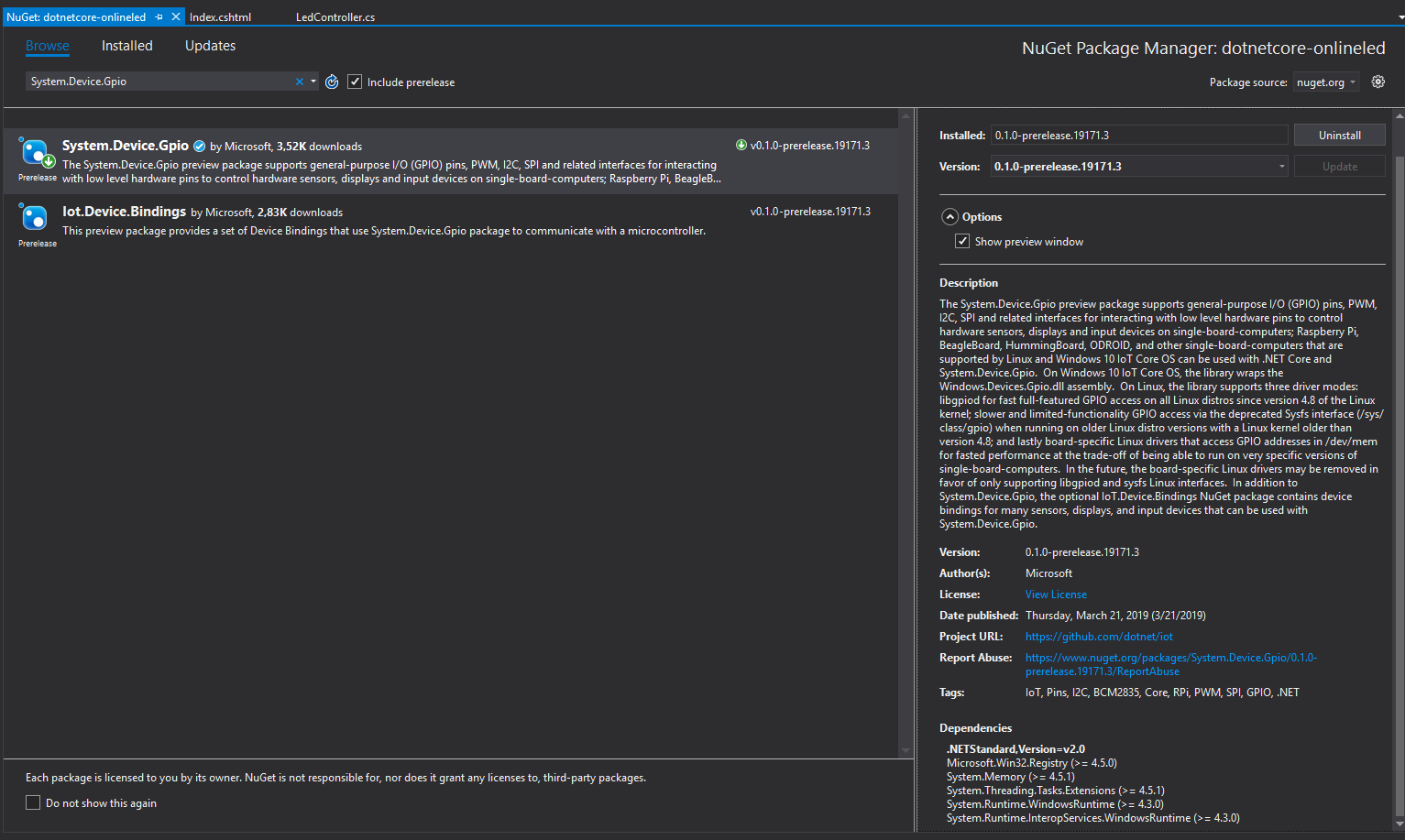Switch to the Browse tab
This screenshot has height=840, width=1405.
click(48, 46)
